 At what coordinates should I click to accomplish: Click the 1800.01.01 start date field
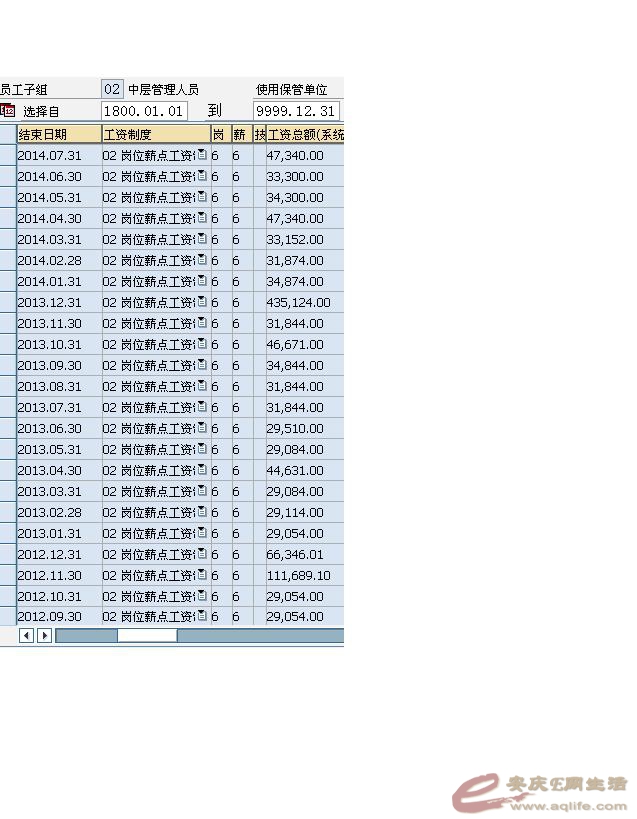pyautogui.click(x=144, y=111)
